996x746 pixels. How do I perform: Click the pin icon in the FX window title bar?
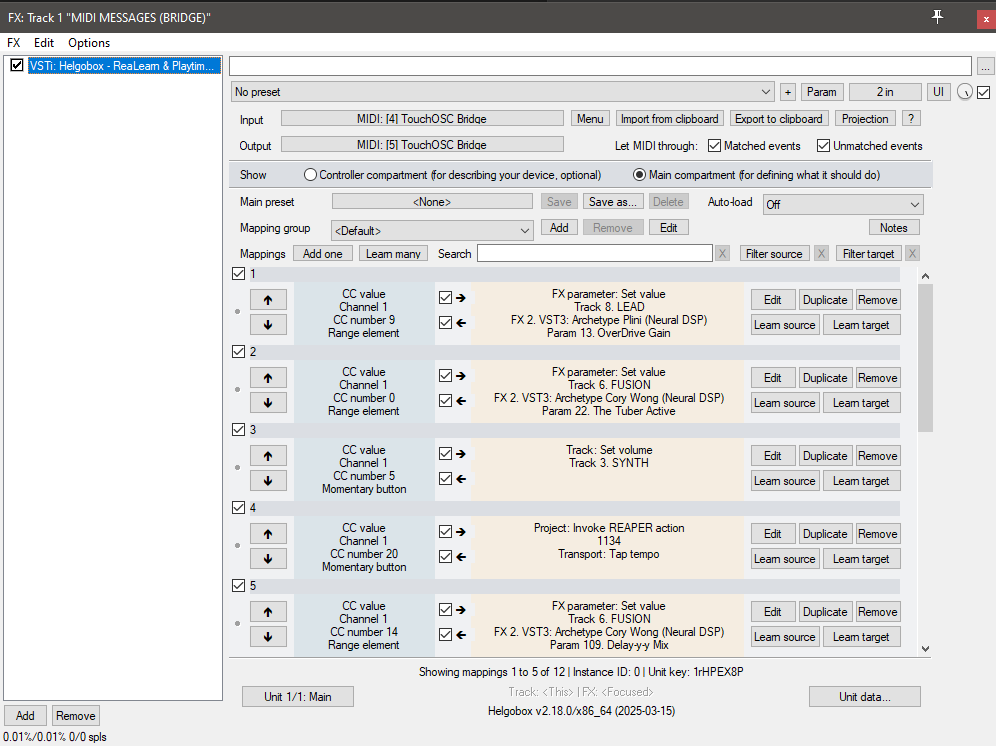[x=937, y=17]
